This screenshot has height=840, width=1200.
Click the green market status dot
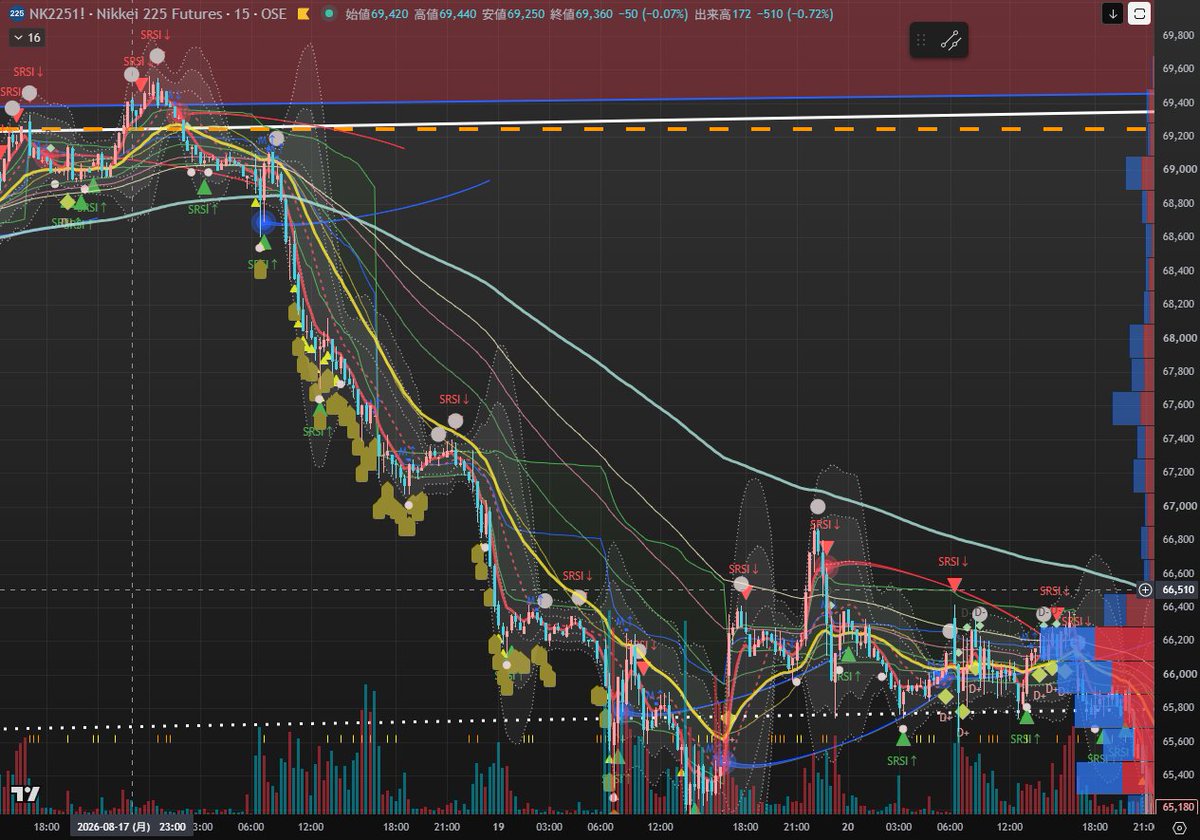click(329, 15)
